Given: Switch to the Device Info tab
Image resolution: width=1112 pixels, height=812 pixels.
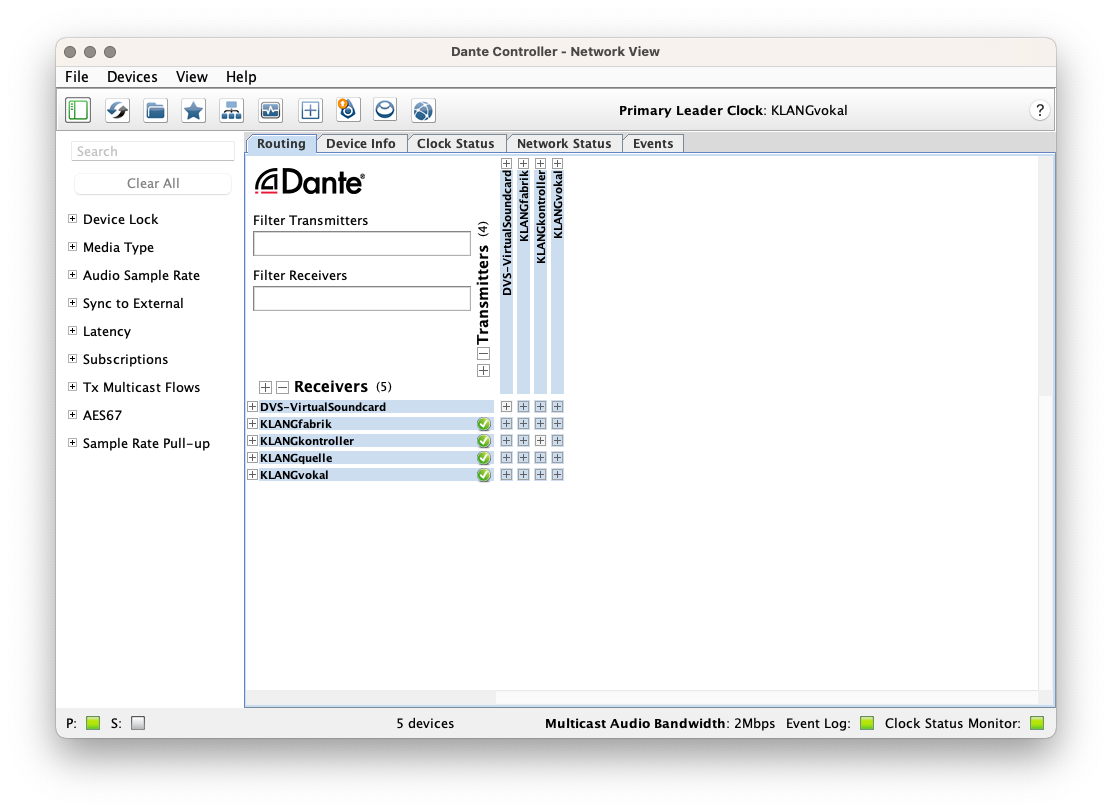Looking at the screenshot, I should tap(361, 143).
